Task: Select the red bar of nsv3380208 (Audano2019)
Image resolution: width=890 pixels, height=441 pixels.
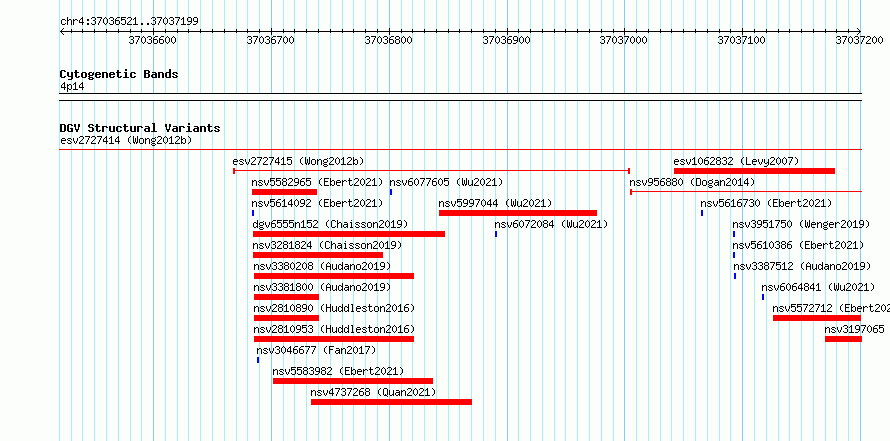Action: tap(334, 276)
